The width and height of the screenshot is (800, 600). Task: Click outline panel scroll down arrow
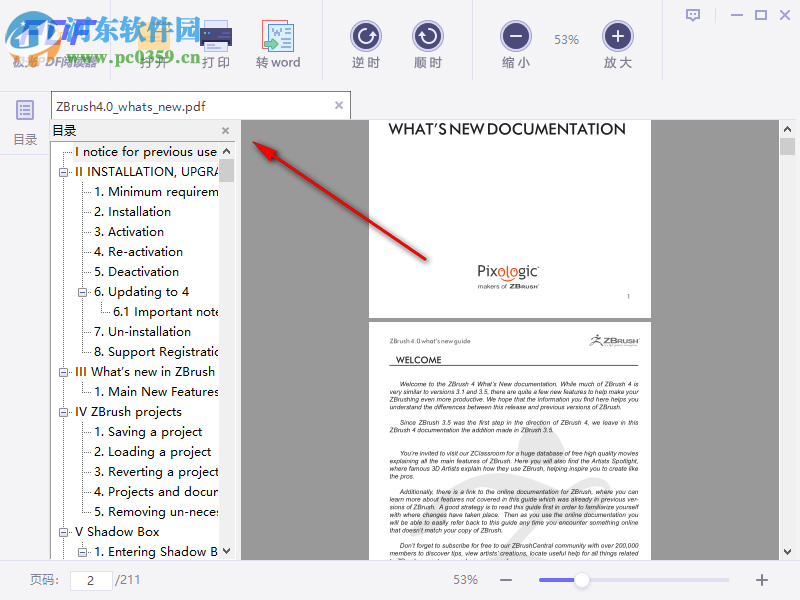click(227, 551)
